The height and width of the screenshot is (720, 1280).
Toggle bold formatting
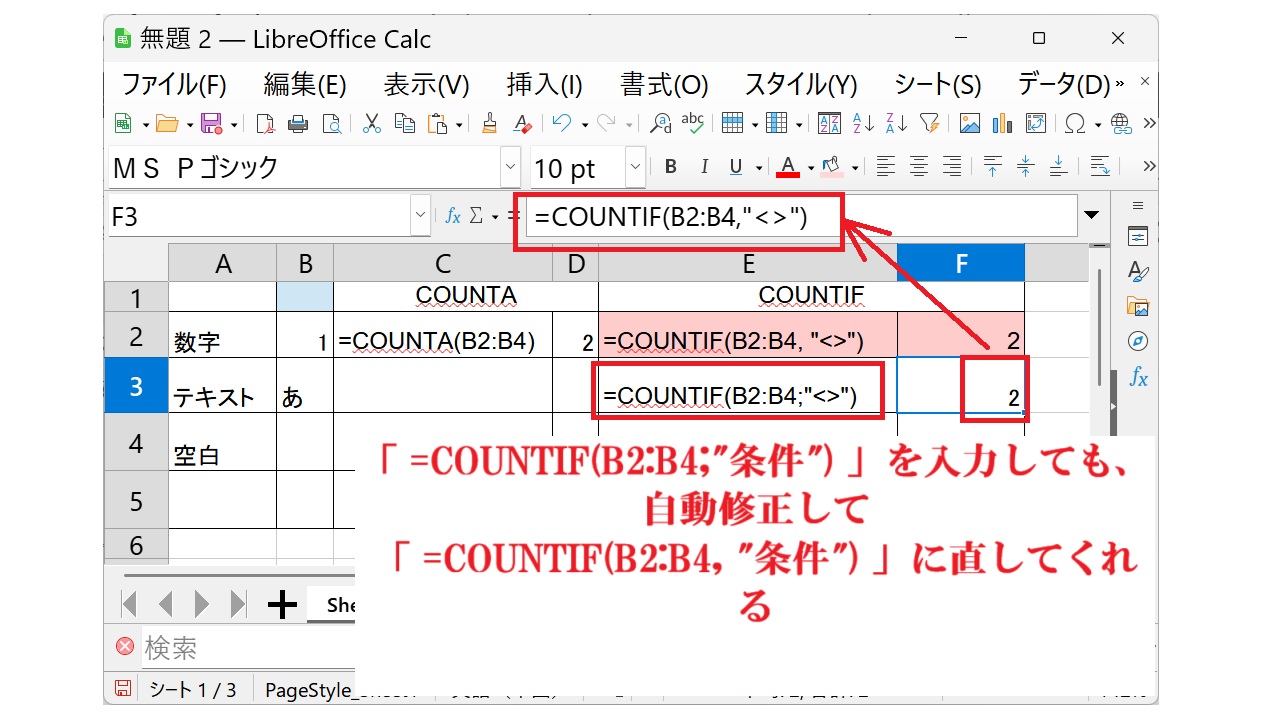click(x=671, y=166)
